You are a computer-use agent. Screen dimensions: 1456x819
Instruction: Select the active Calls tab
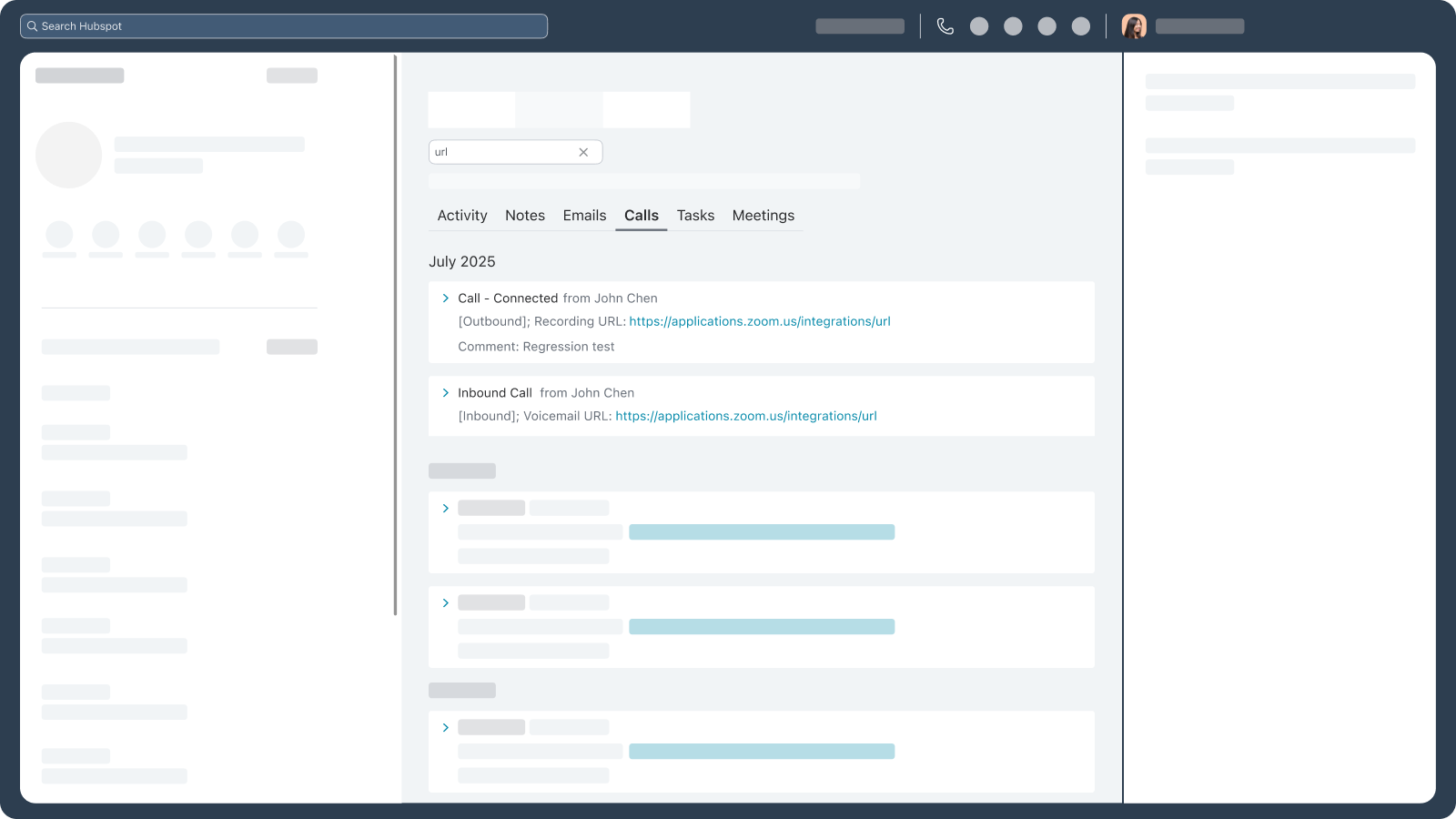pos(642,216)
